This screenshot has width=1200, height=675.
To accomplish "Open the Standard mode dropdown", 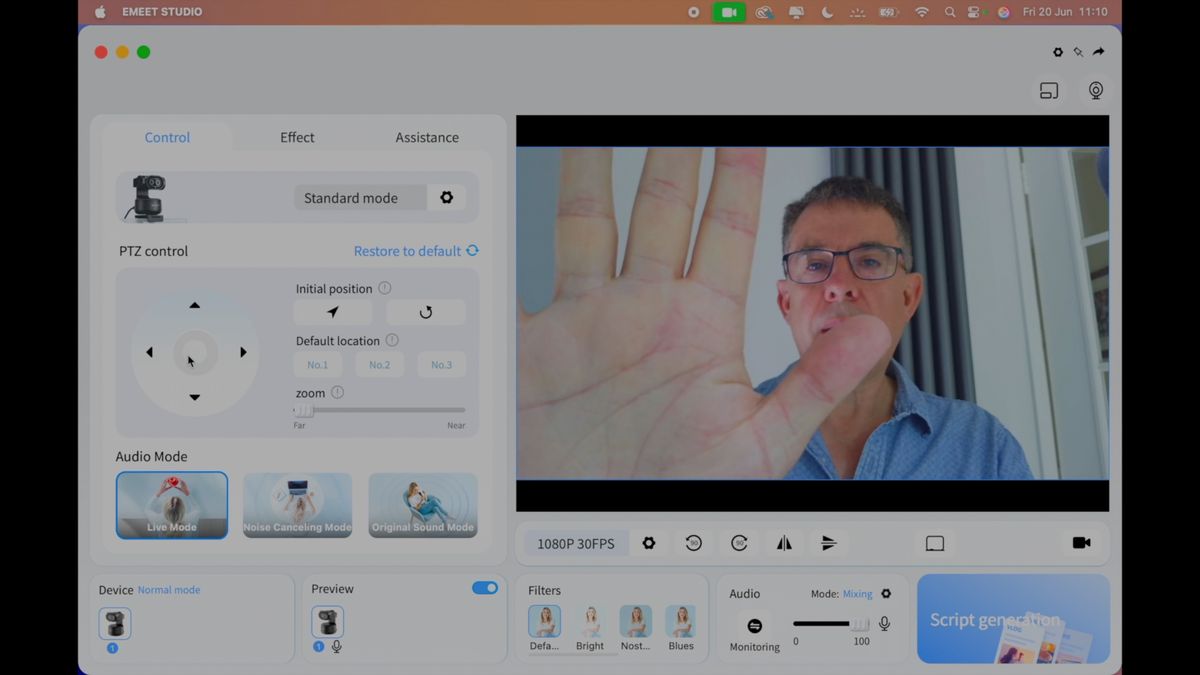I will [360, 198].
